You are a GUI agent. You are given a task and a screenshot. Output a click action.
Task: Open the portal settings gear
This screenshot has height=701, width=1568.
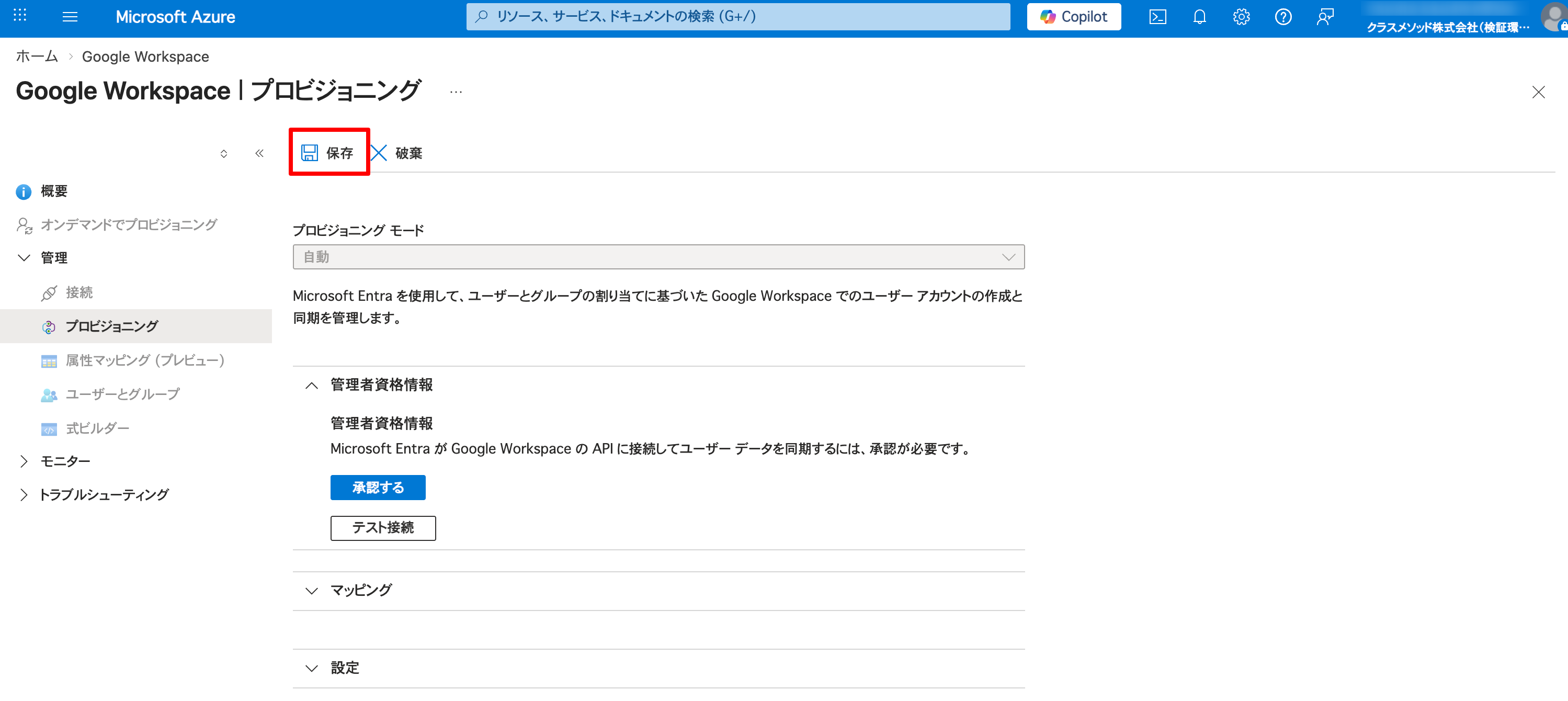[1241, 16]
